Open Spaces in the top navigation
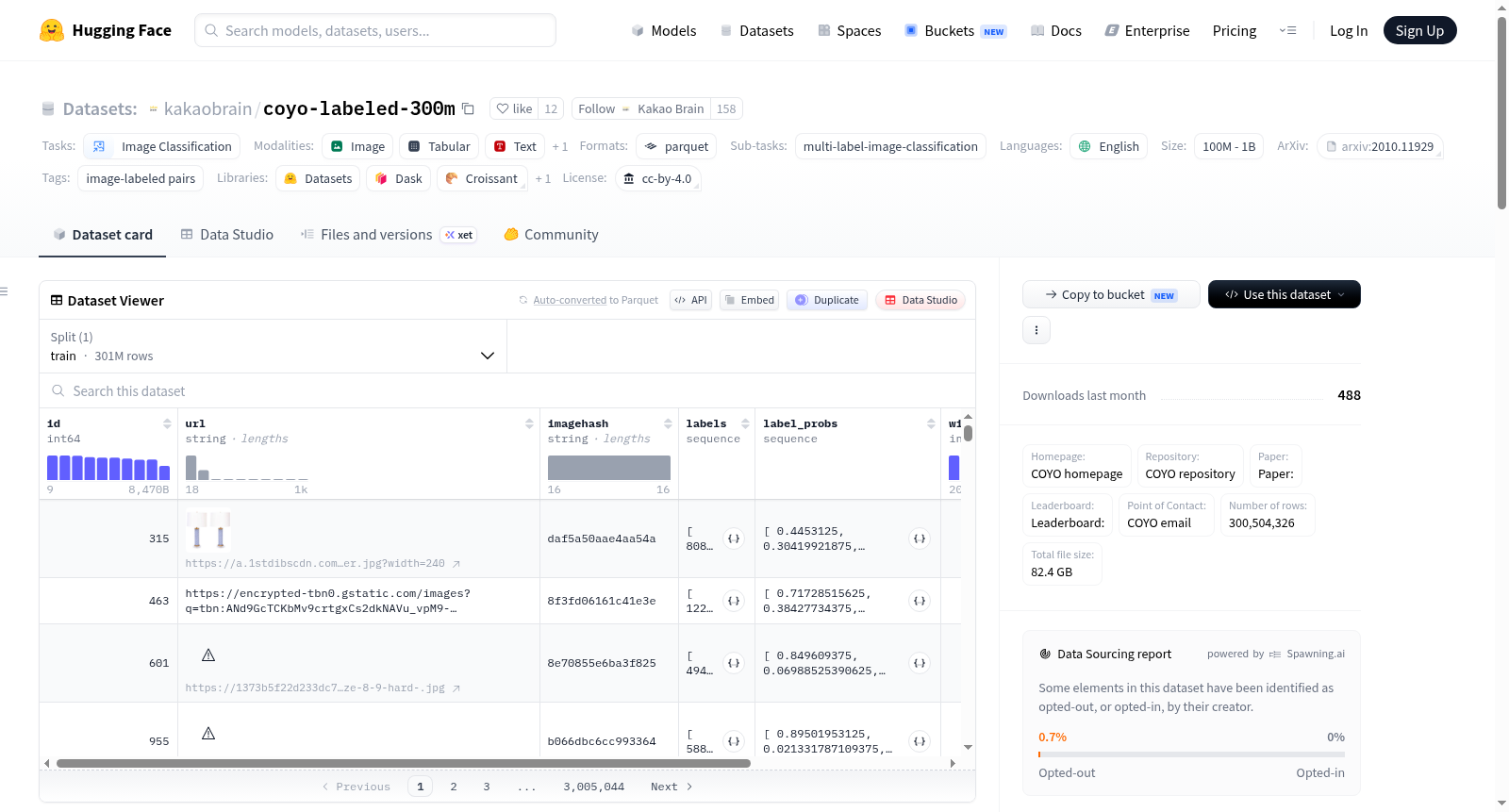 pyautogui.click(x=849, y=30)
